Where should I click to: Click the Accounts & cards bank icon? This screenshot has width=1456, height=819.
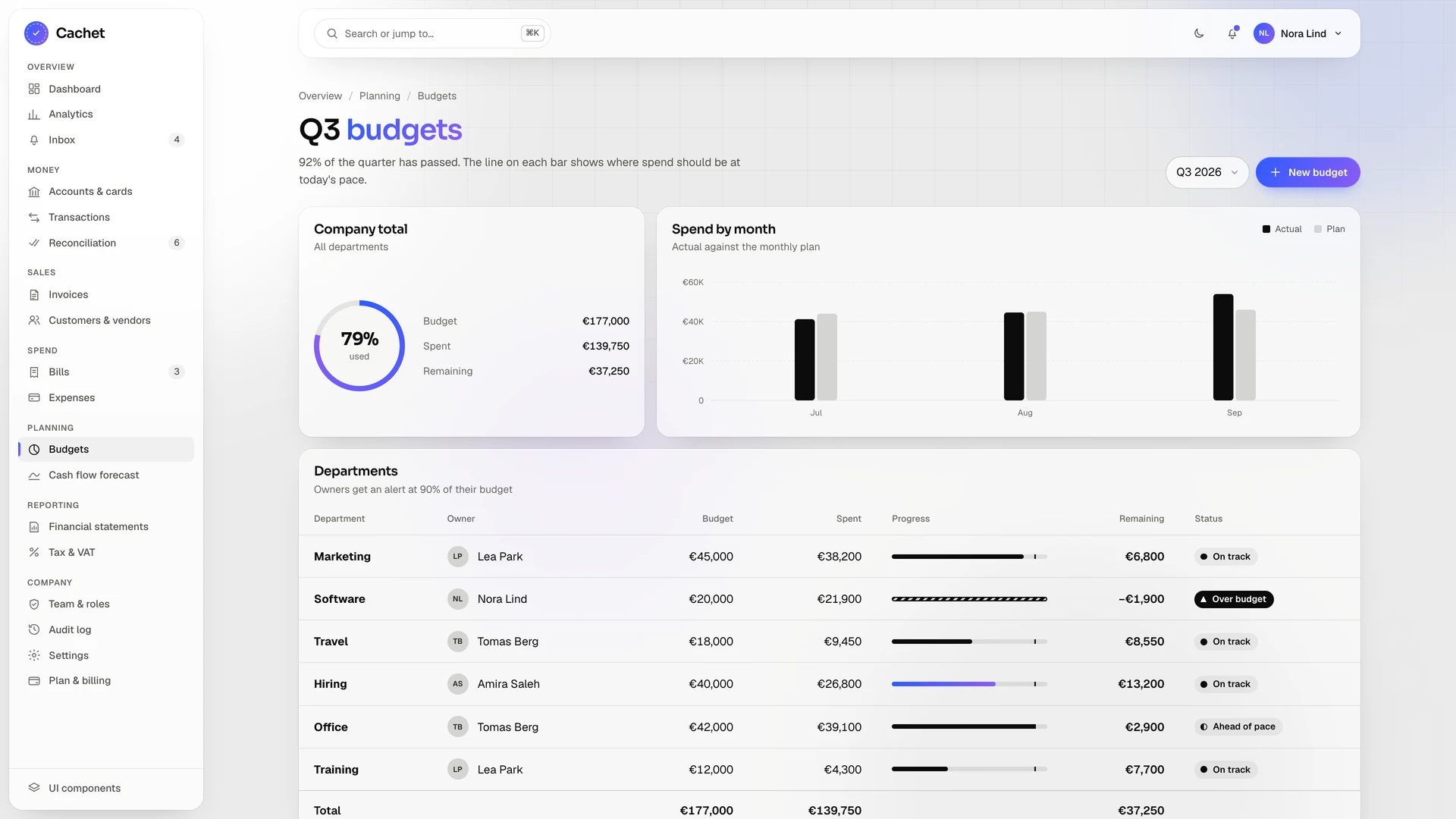[x=34, y=192]
